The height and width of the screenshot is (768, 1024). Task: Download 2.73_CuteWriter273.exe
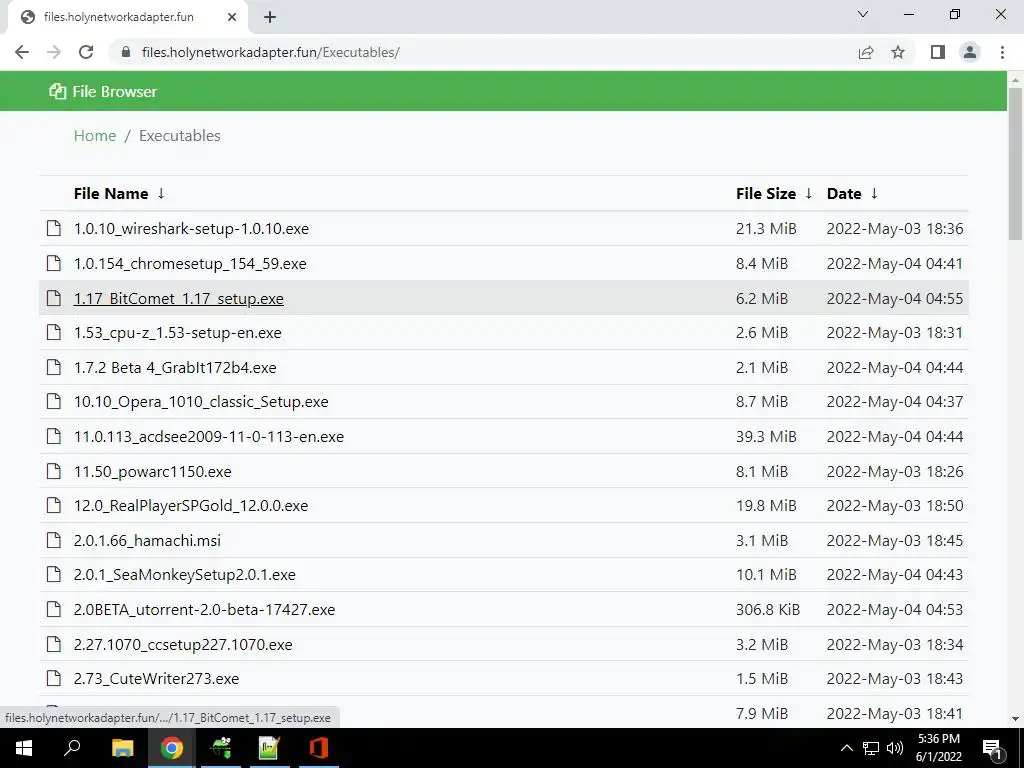tap(157, 679)
